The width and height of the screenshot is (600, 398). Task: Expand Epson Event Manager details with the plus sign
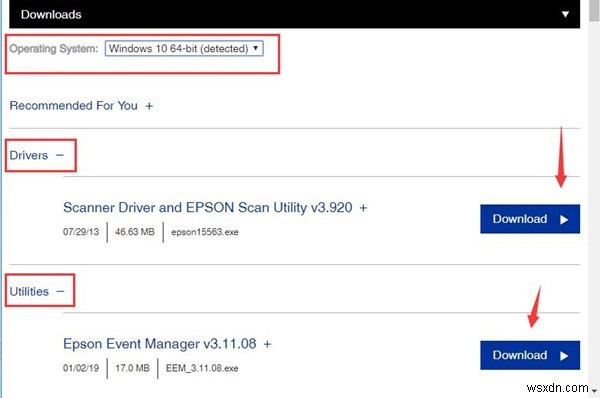(x=267, y=344)
